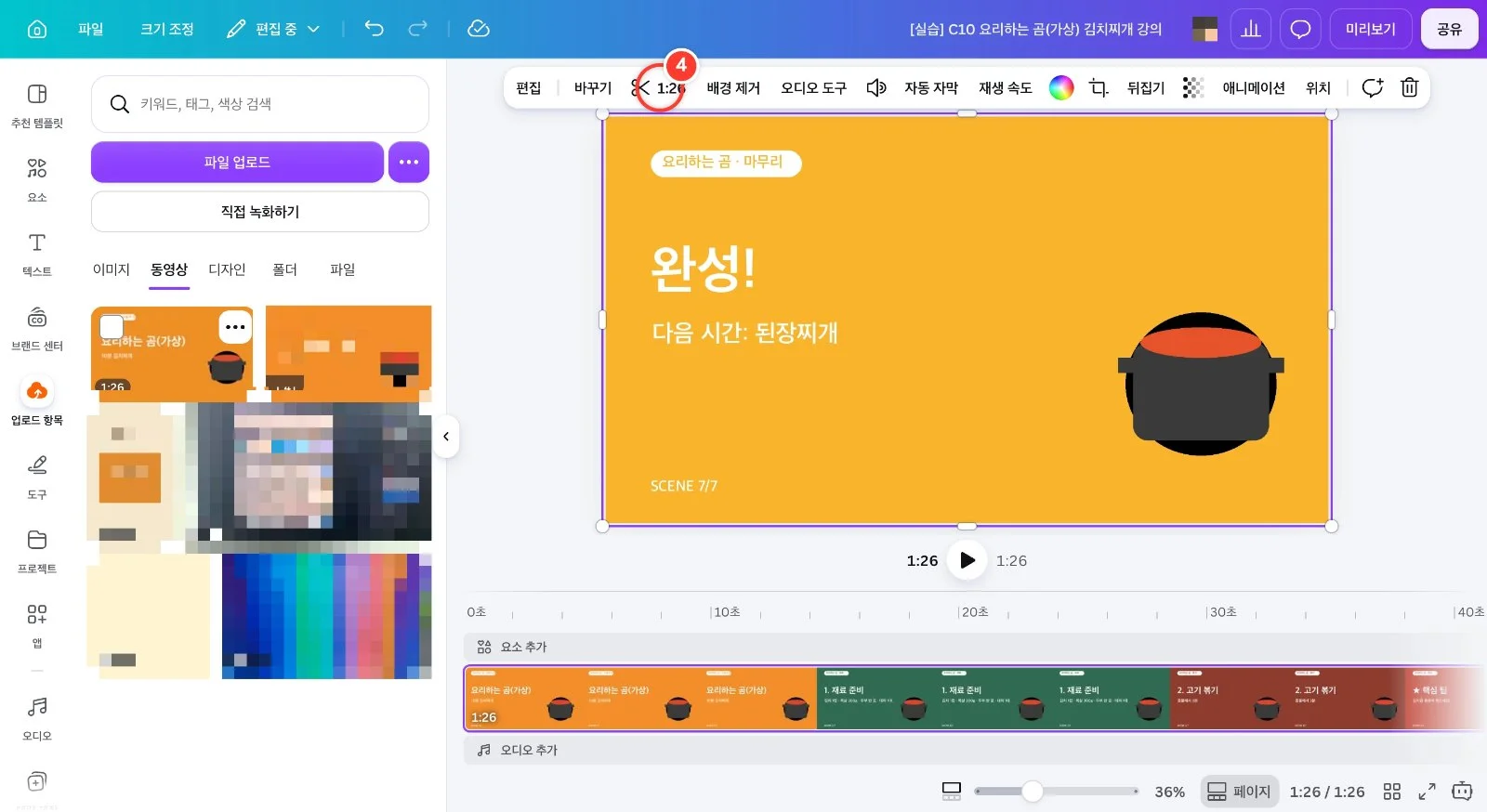This screenshot has width=1487, height=812.
Task: Open the rainbow color adjustment swatch
Action: tap(1061, 87)
